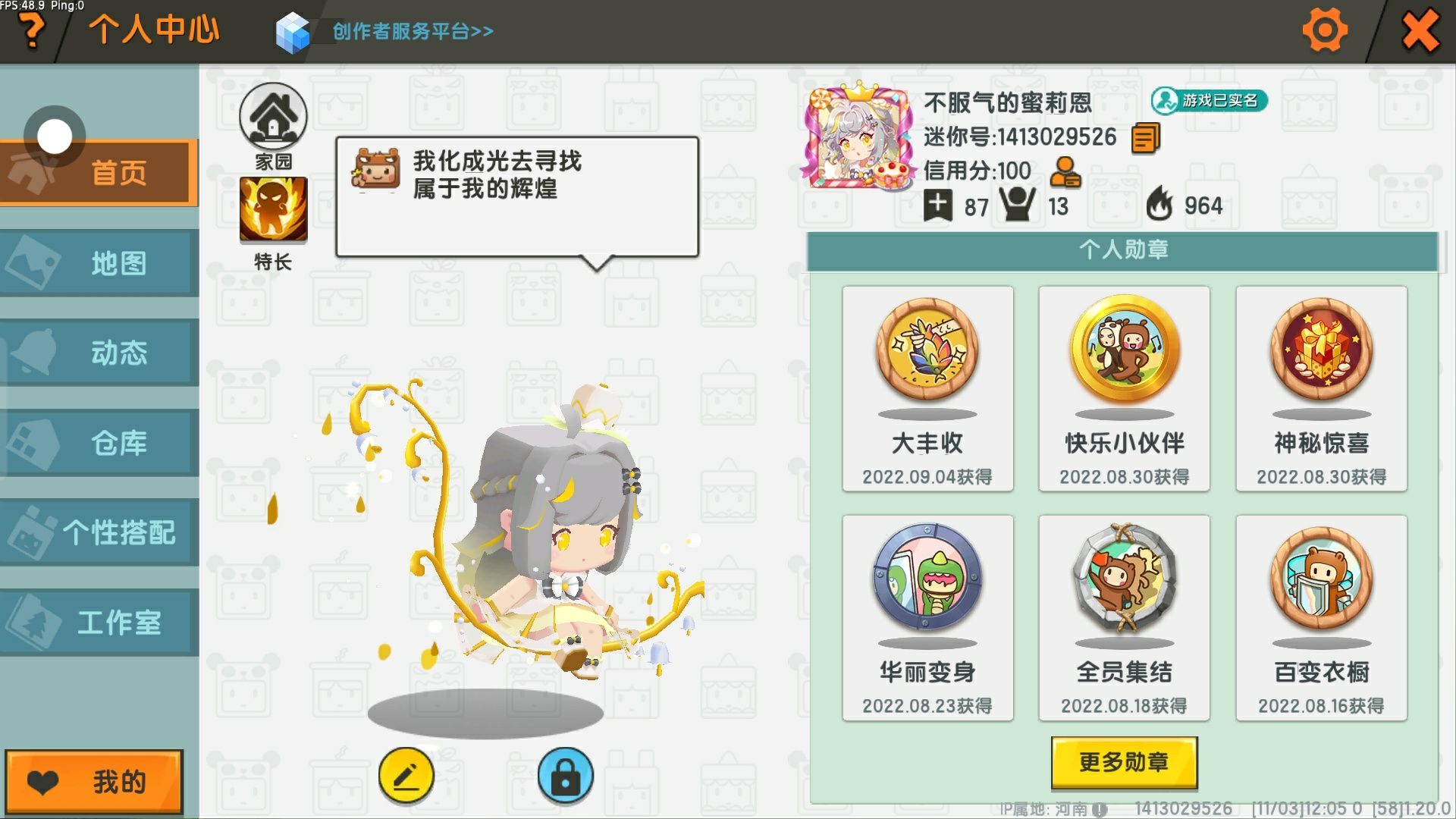This screenshot has width=1456, height=819.
Task: Copy the 迷你号 with the clipboard icon
Action: point(1145,138)
